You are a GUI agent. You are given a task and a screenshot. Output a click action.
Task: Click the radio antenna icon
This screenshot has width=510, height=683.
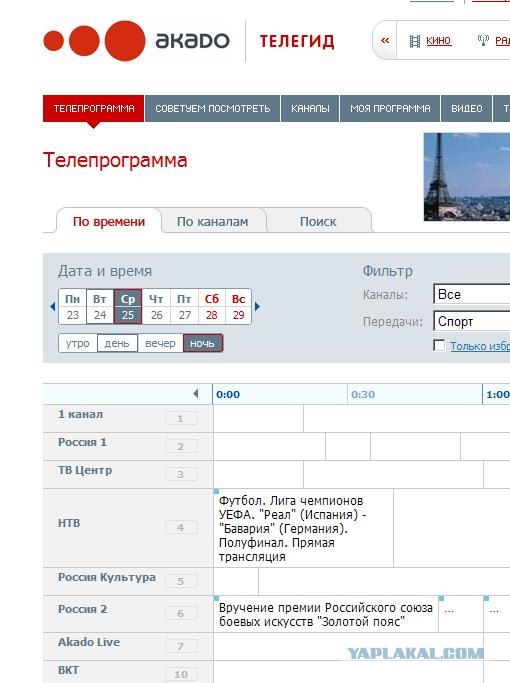point(483,40)
